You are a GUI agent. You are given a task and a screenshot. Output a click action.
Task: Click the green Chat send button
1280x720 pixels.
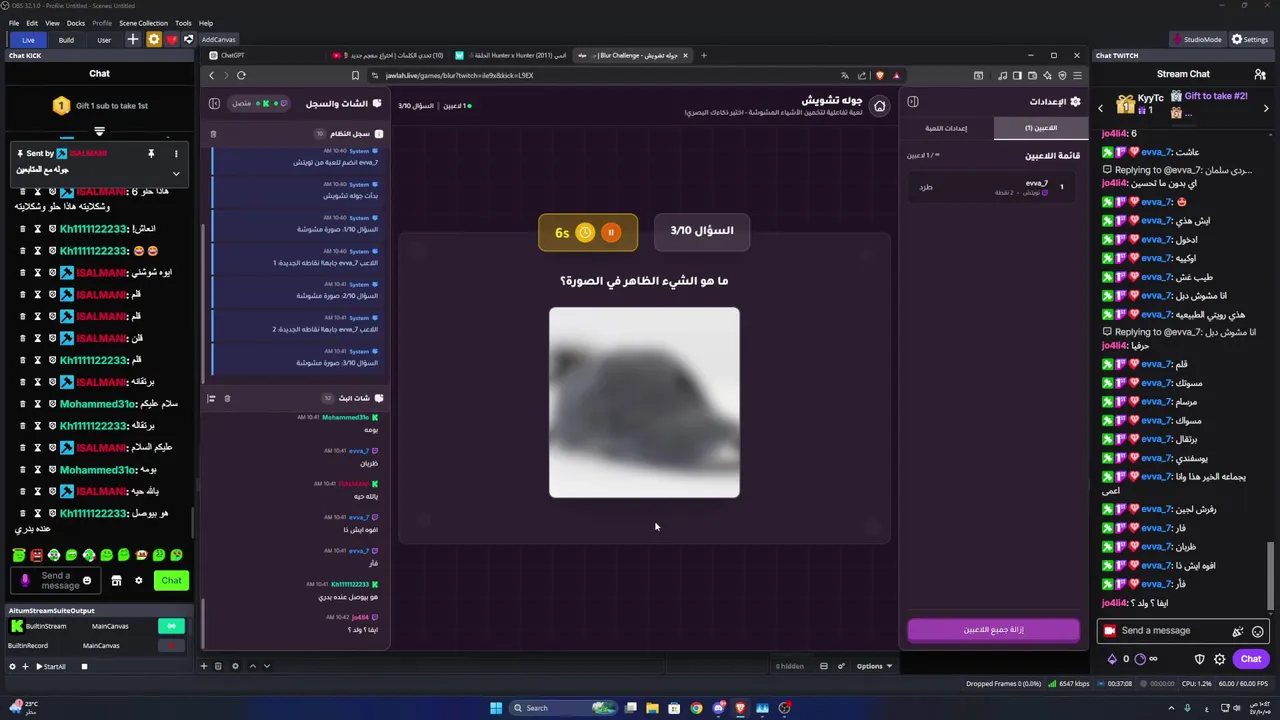click(x=172, y=580)
